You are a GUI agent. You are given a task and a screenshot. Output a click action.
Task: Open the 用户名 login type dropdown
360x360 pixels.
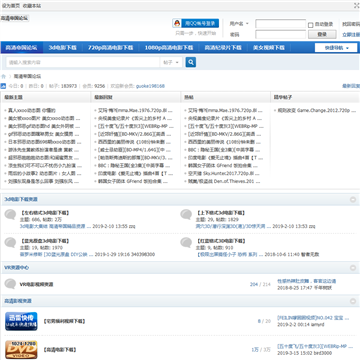239,24
